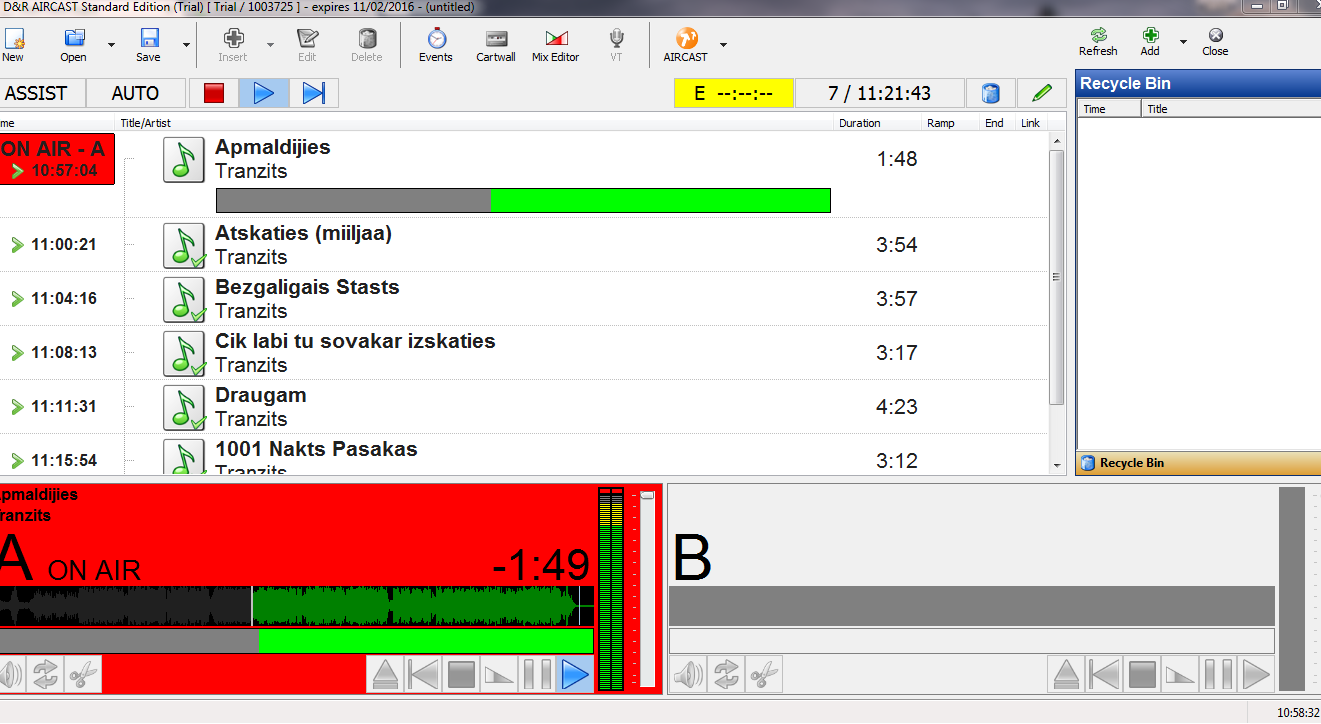Click the pencil edit icon beside the clock
Screen dimensions: 1321x724
[1041, 92]
